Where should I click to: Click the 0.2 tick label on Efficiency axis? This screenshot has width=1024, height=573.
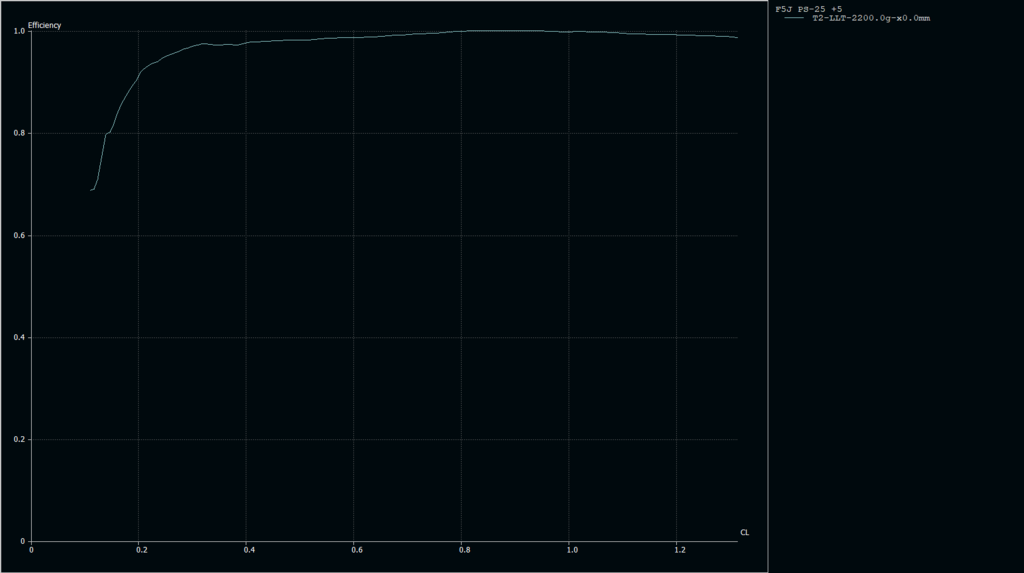pyautogui.click(x=19, y=439)
